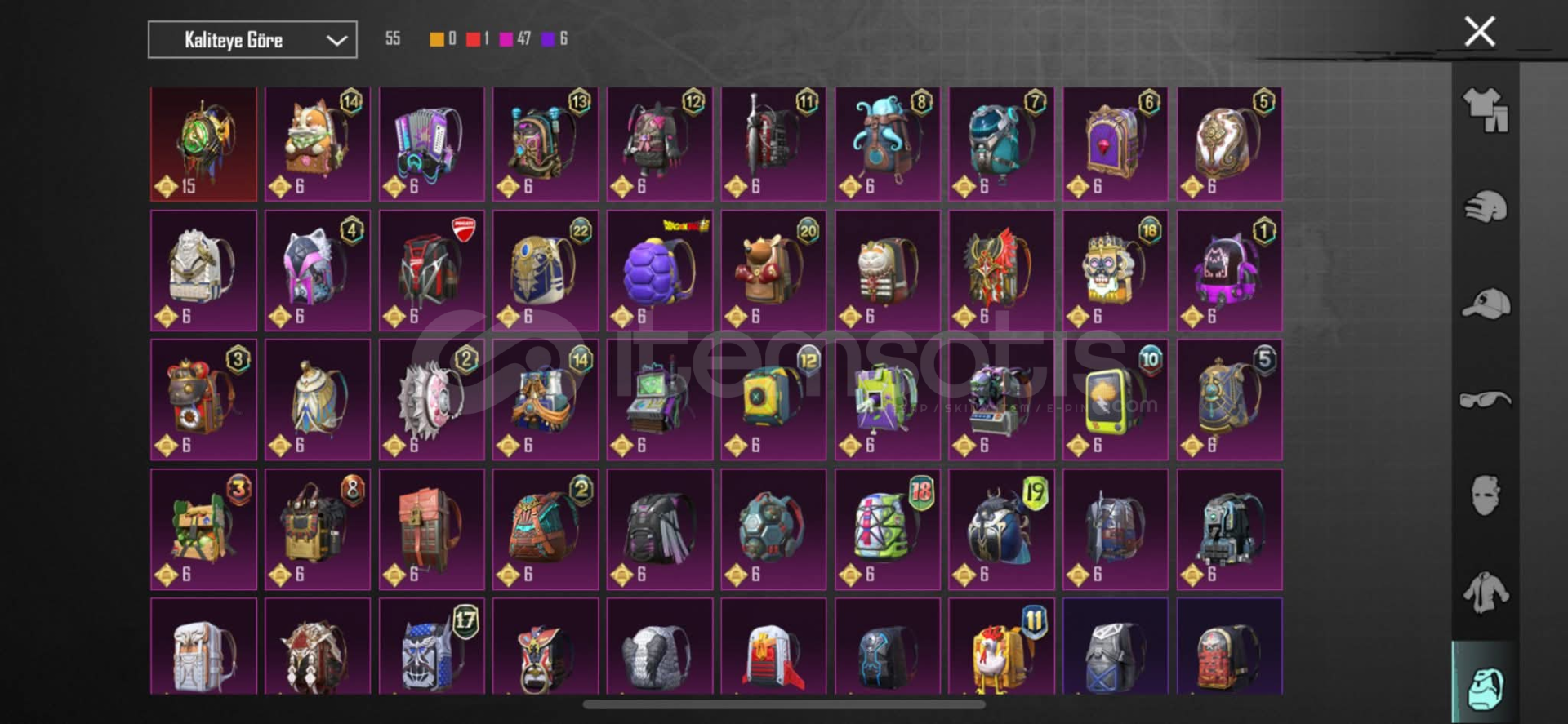The width and height of the screenshot is (1568, 724).
Task: Select the purple turtle shell Dragon Ball backpack
Action: 659,271
